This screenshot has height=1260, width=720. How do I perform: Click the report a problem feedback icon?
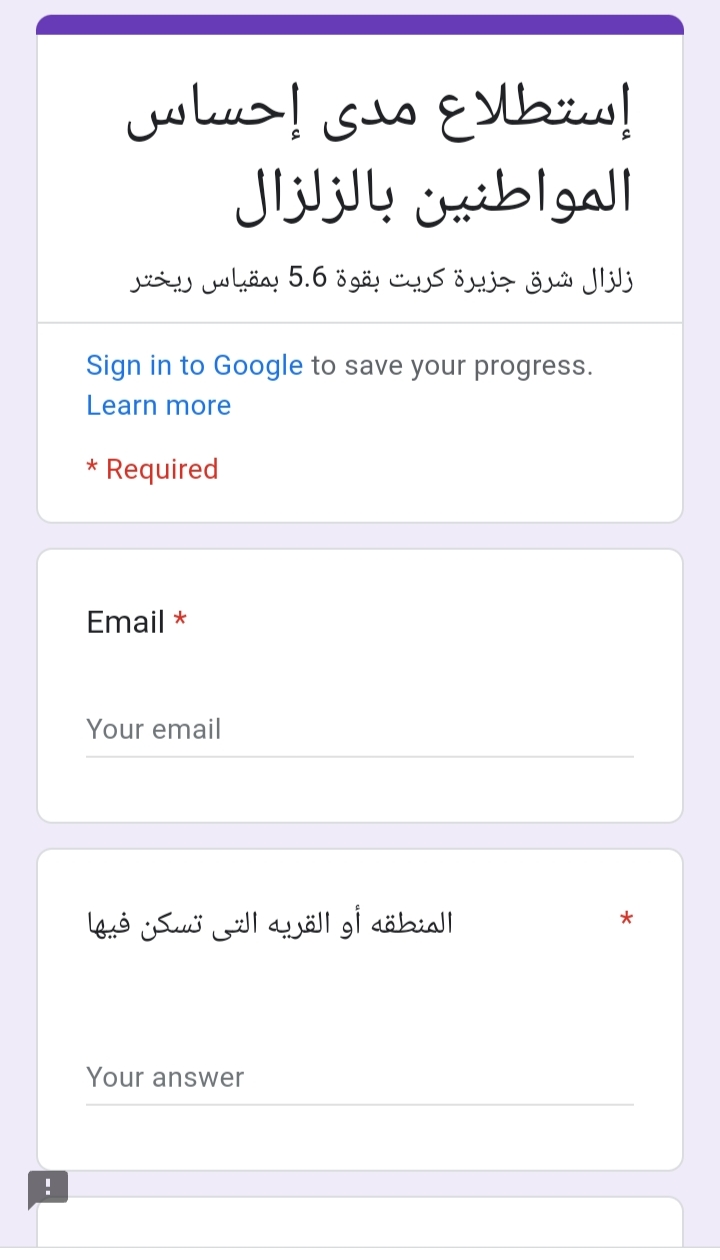click(48, 1189)
